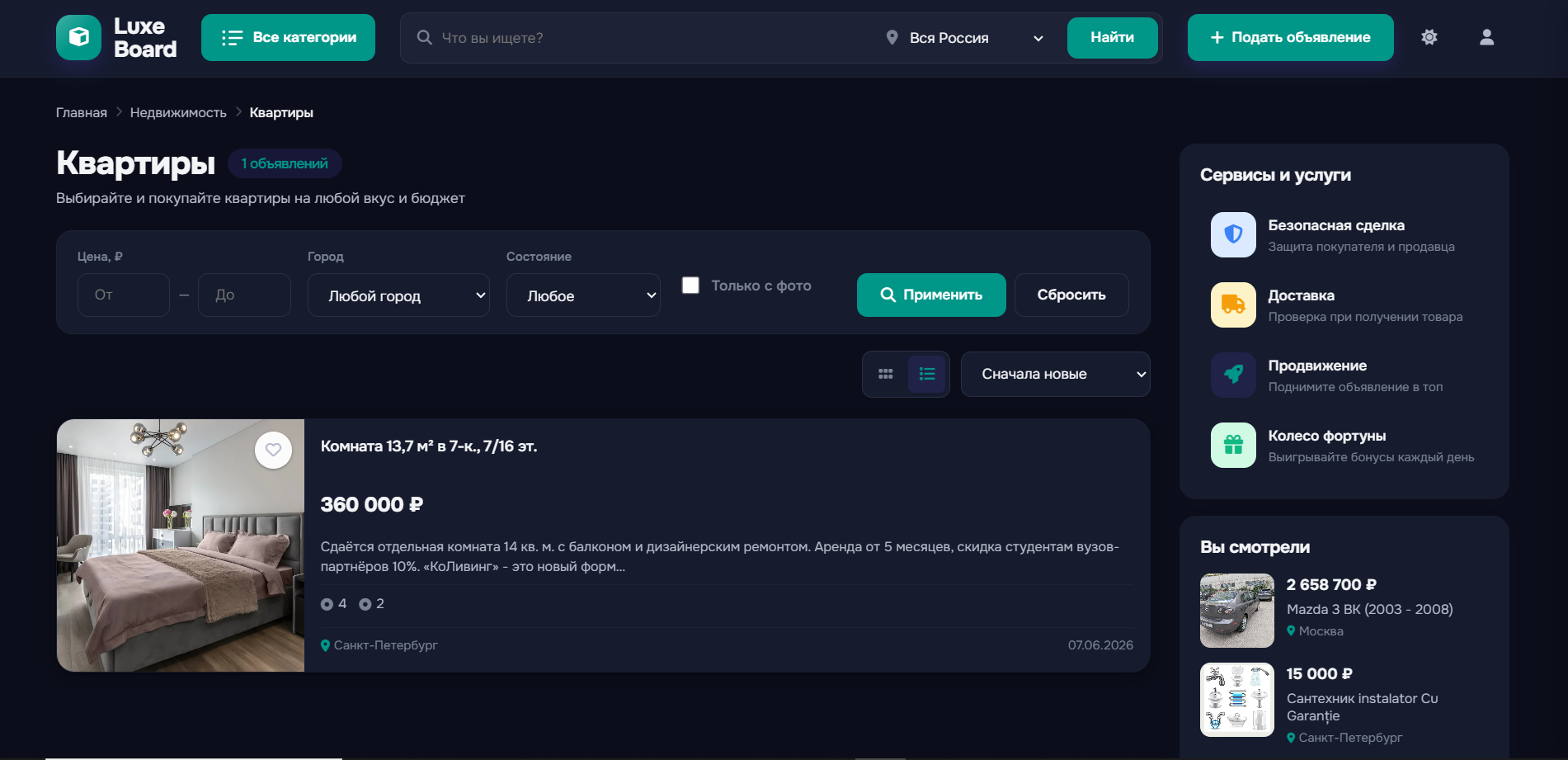The width and height of the screenshot is (1568, 760).
Task: Click the maximum price До field
Action: 244,295
